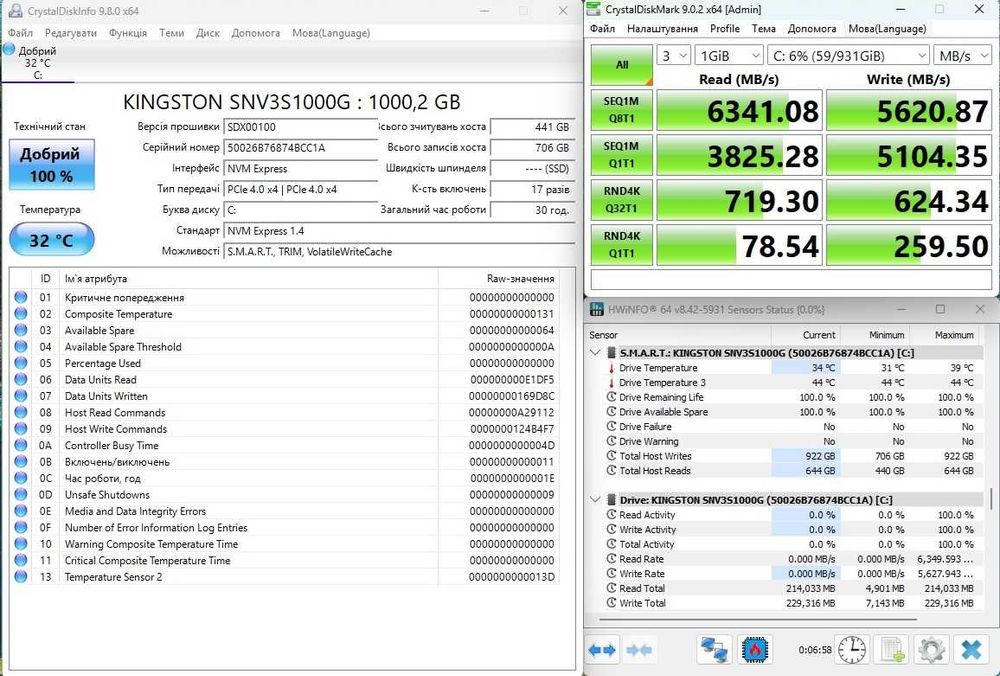Click the Добрий 100 % health status button
This screenshot has width=1000, height=676.
pyautogui.click(x=52, y=165)
